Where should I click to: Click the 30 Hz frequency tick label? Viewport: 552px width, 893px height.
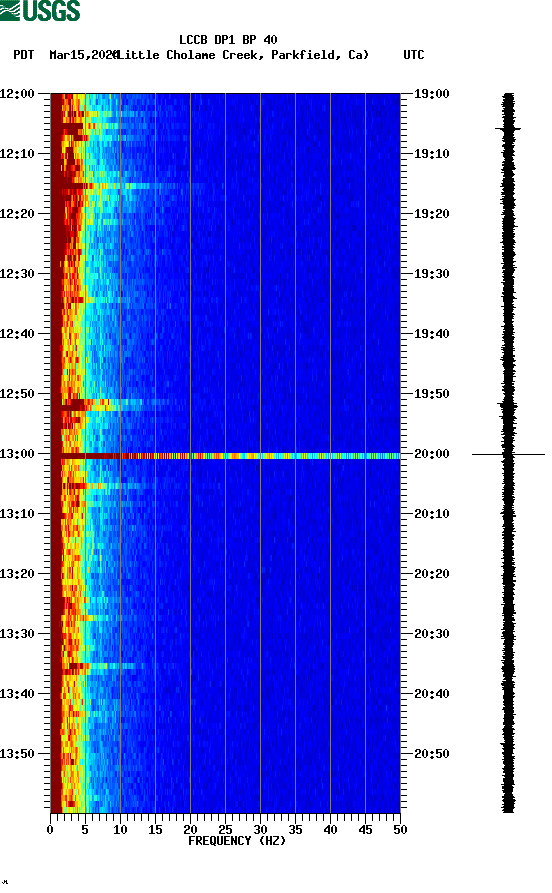point(260,830)
